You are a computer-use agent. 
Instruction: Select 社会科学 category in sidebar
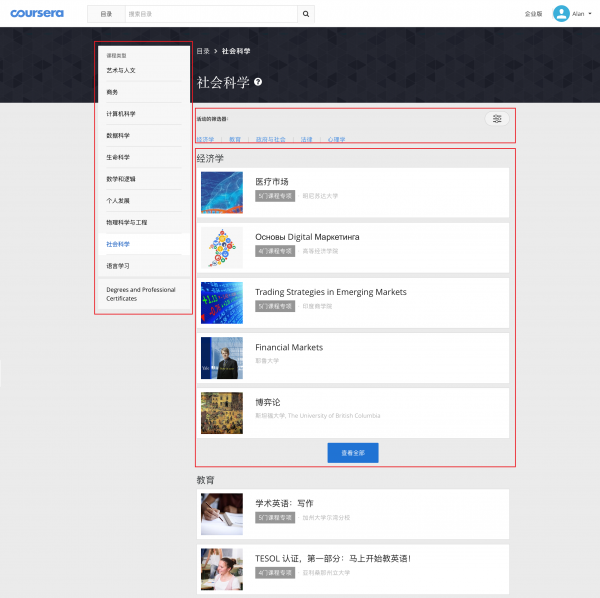click(x=118, y=244)
